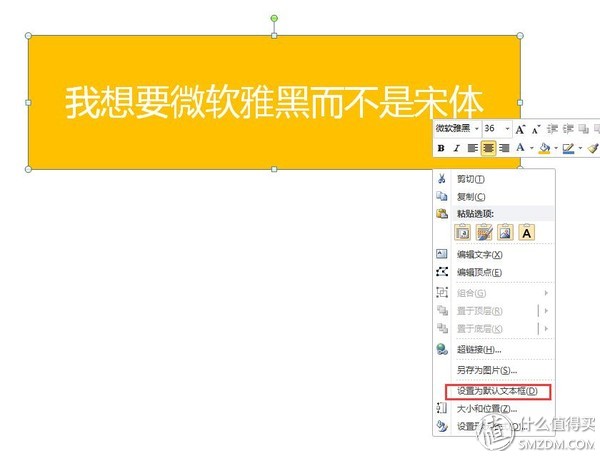Click the left-middle sizing handle of shape
The height and width of the screenshot is (456, 600).
(x=28, y=103)
